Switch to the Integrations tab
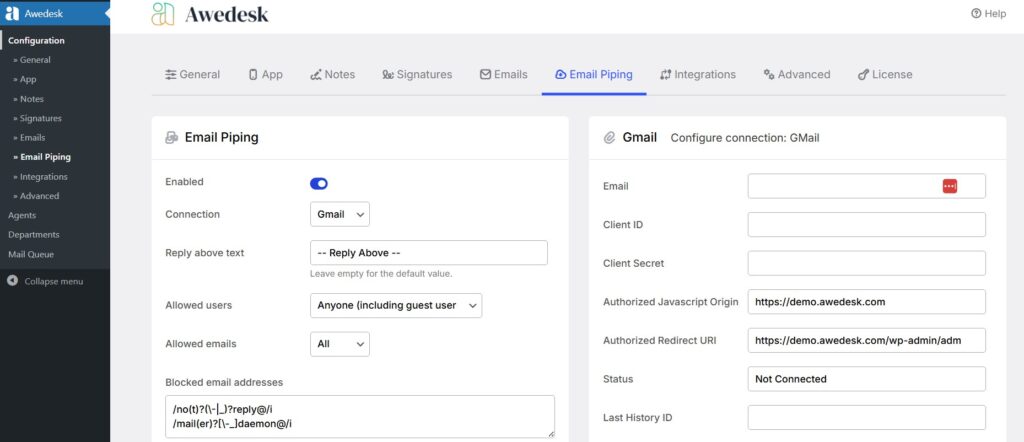 click(x=698, y=74)
